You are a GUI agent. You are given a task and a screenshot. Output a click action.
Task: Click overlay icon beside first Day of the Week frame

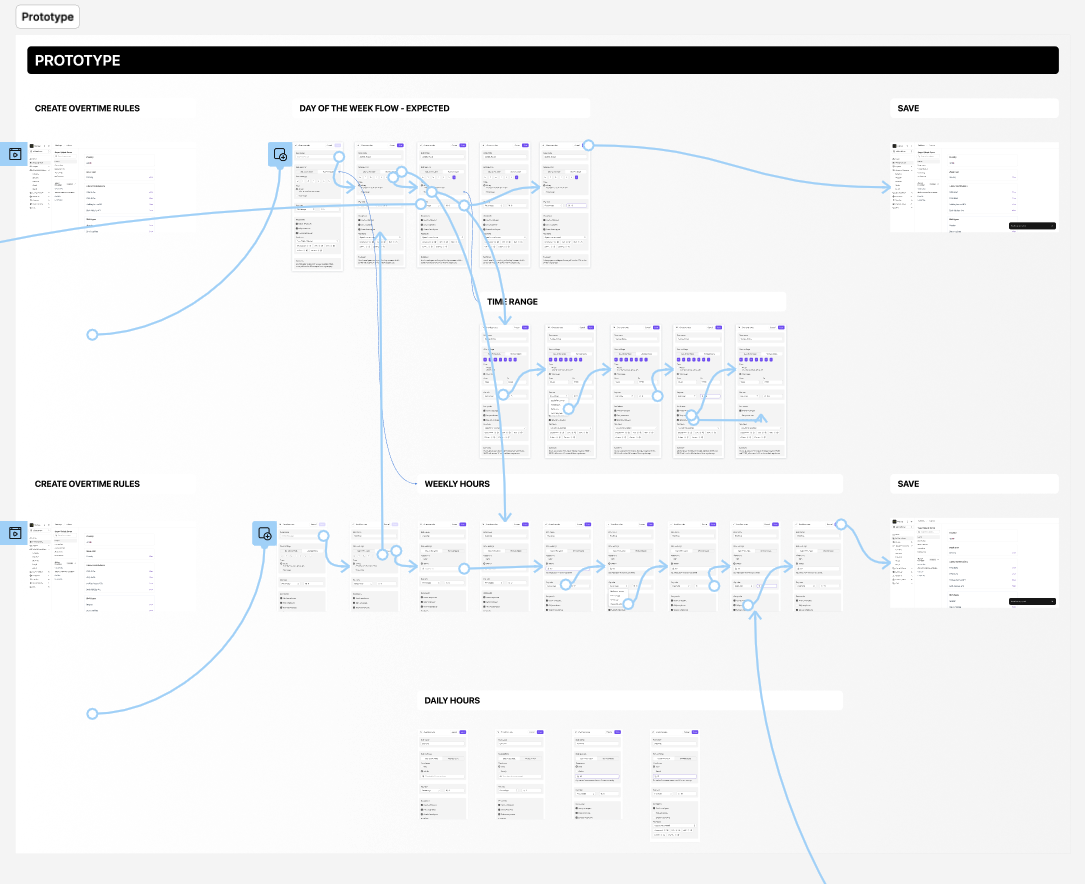click(x=280, y=154)
